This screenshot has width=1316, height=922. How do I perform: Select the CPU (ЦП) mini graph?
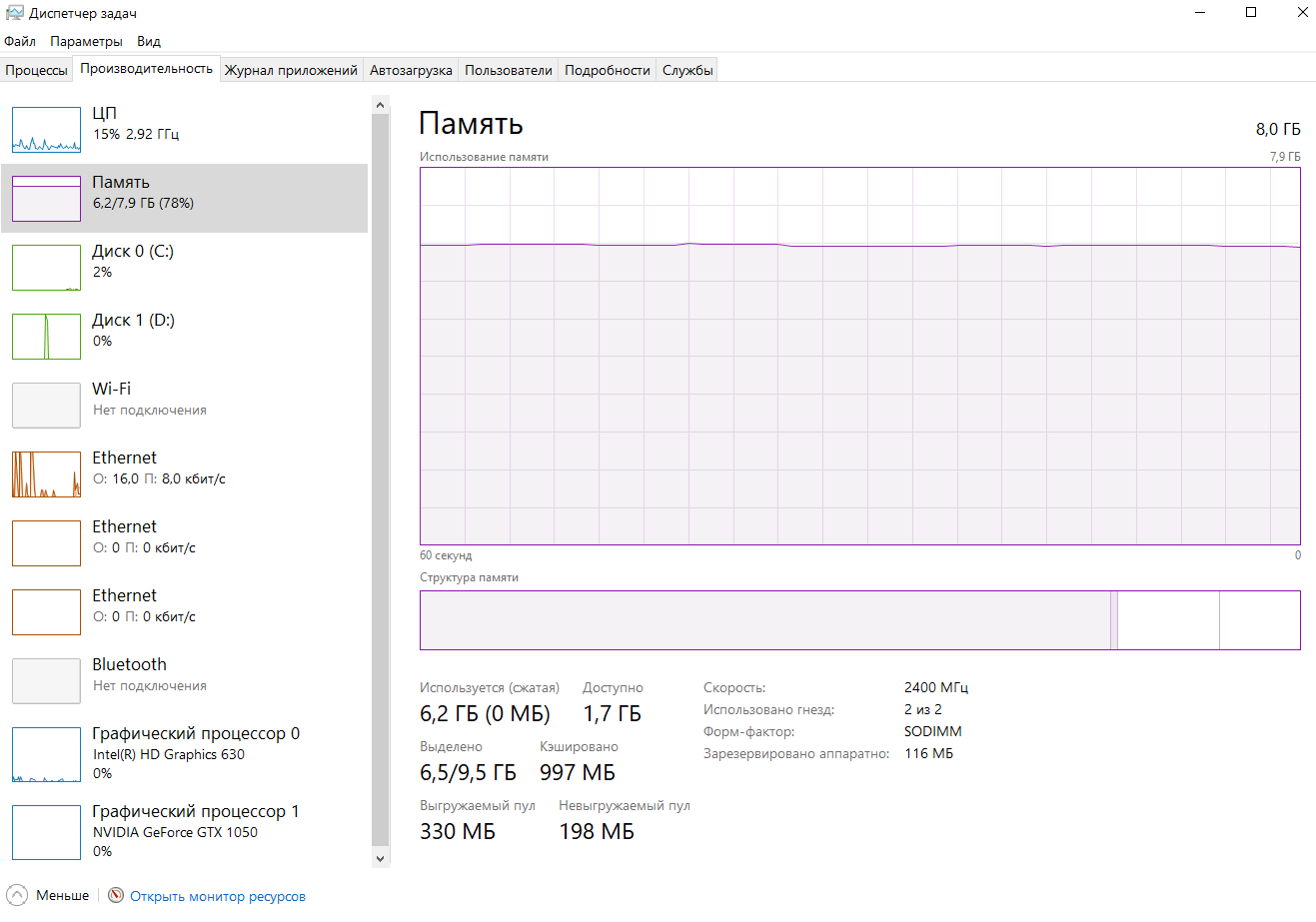point(46,130)
